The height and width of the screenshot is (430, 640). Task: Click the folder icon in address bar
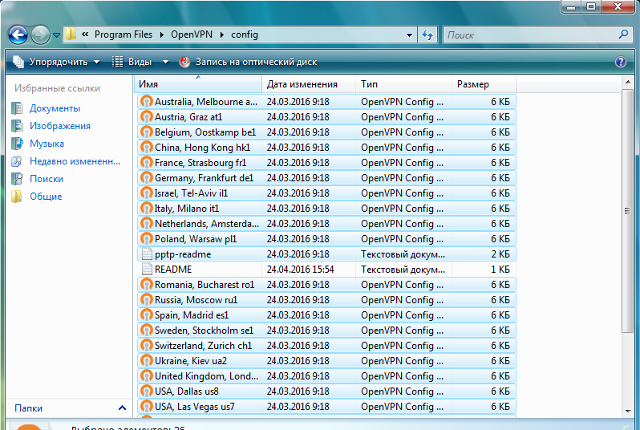[x=71, y=34]
